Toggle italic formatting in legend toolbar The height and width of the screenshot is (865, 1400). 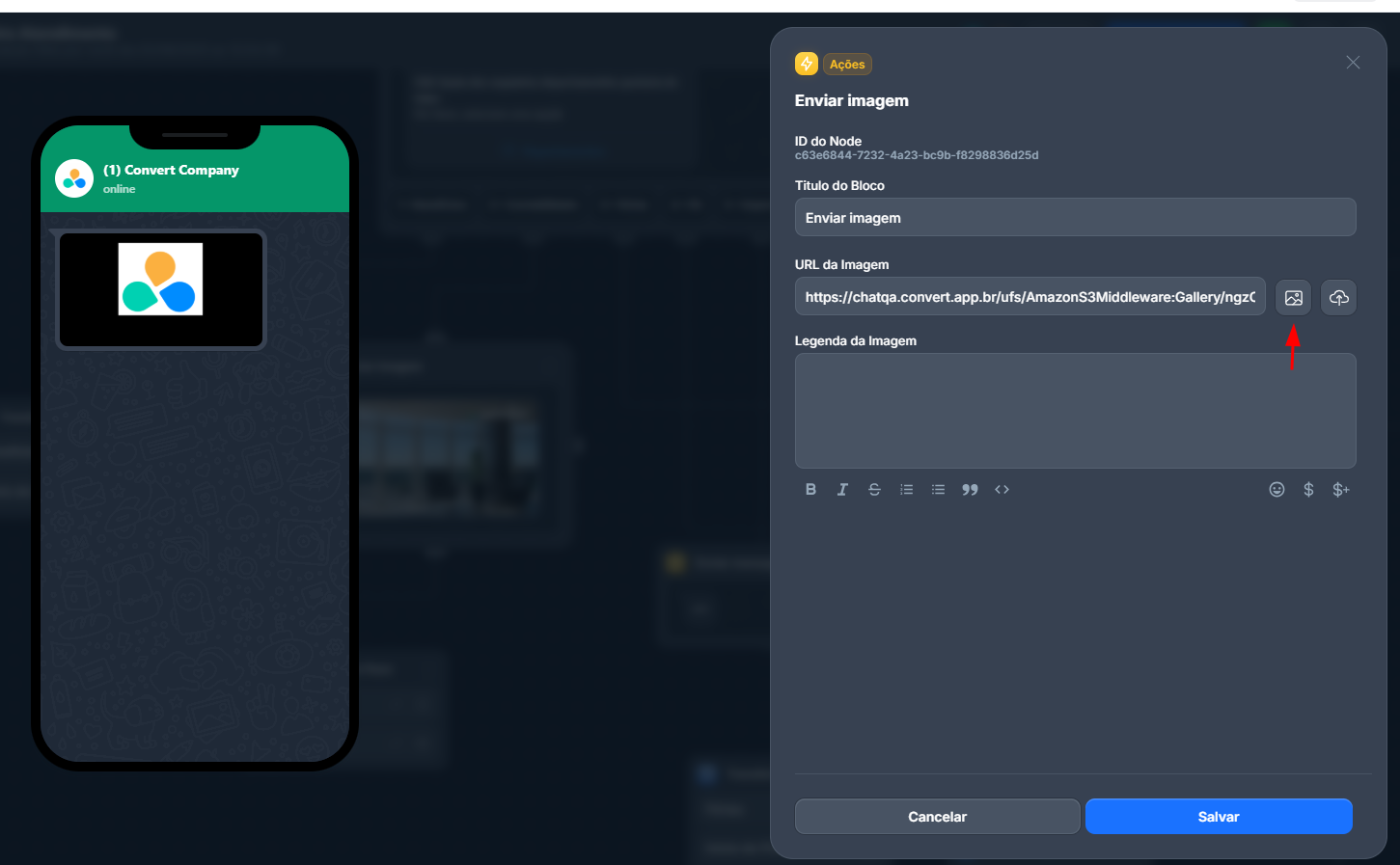pyautogui.click(x=842, y=490)
